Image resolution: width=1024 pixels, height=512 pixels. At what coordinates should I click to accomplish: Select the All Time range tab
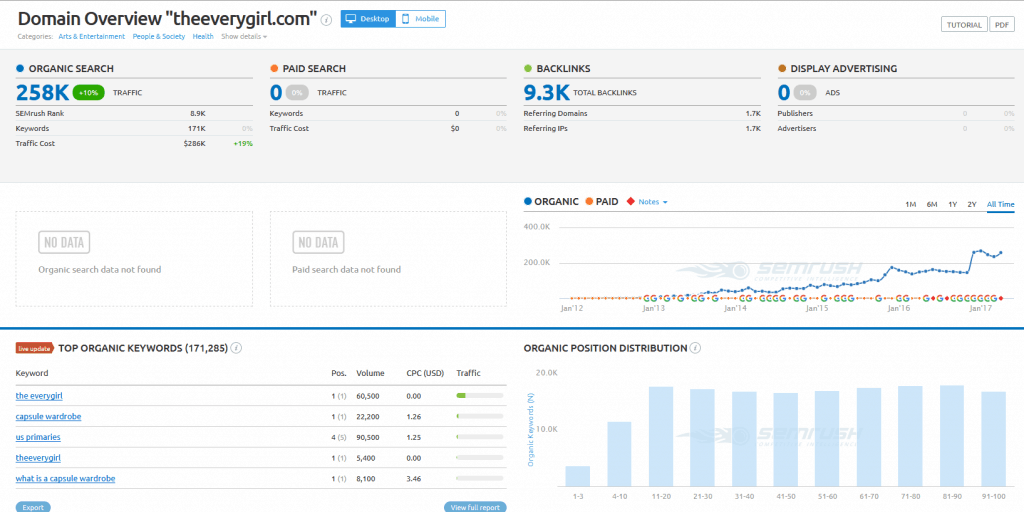point(1000,204)
